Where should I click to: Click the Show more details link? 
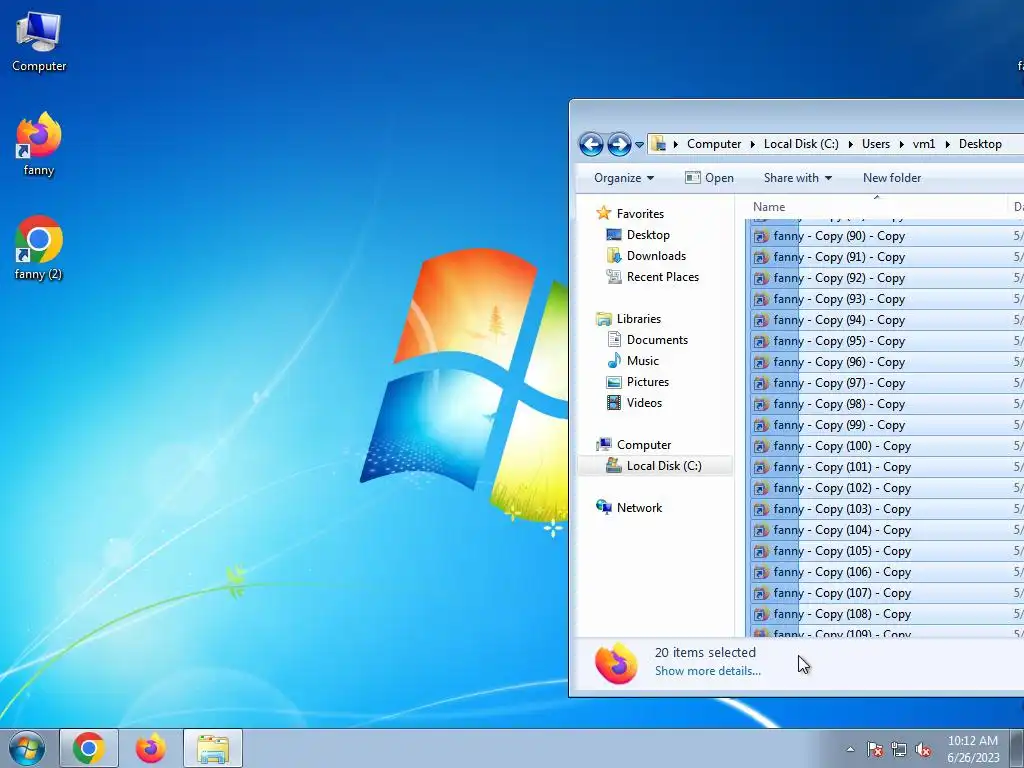(x=707, y=671)
